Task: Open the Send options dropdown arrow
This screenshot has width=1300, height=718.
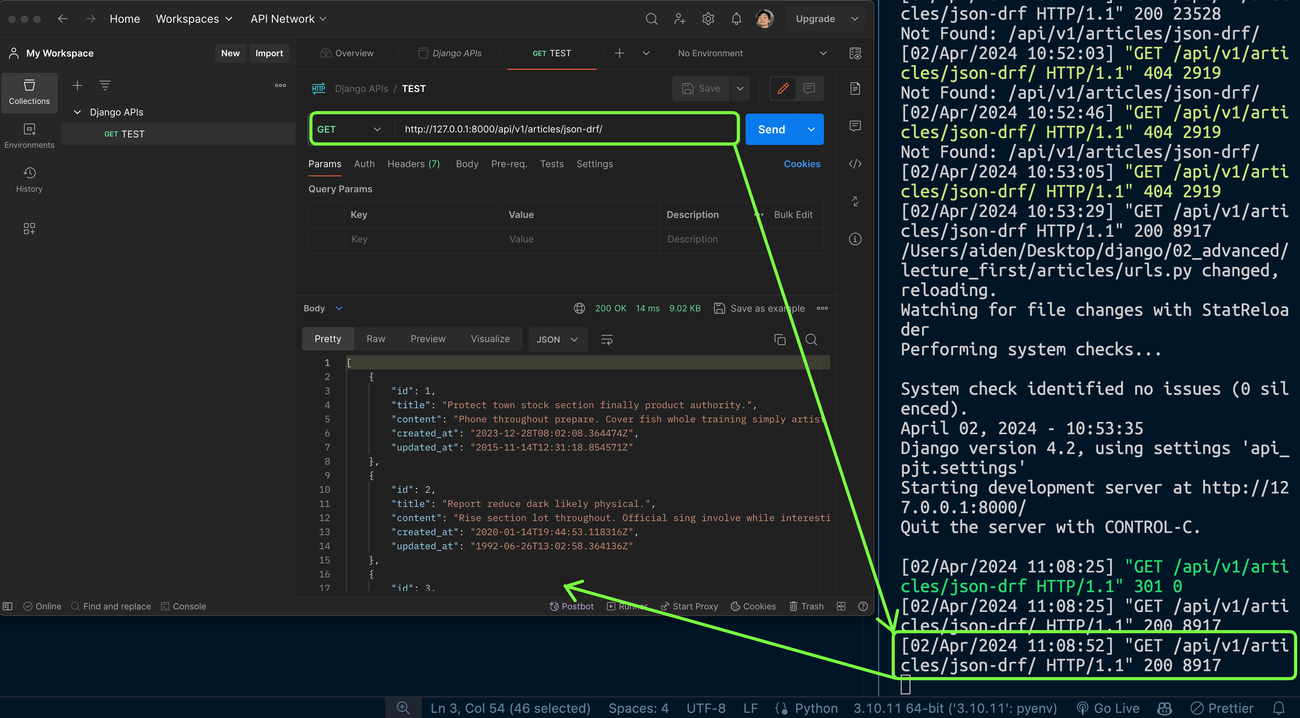Action: [811, 129]
